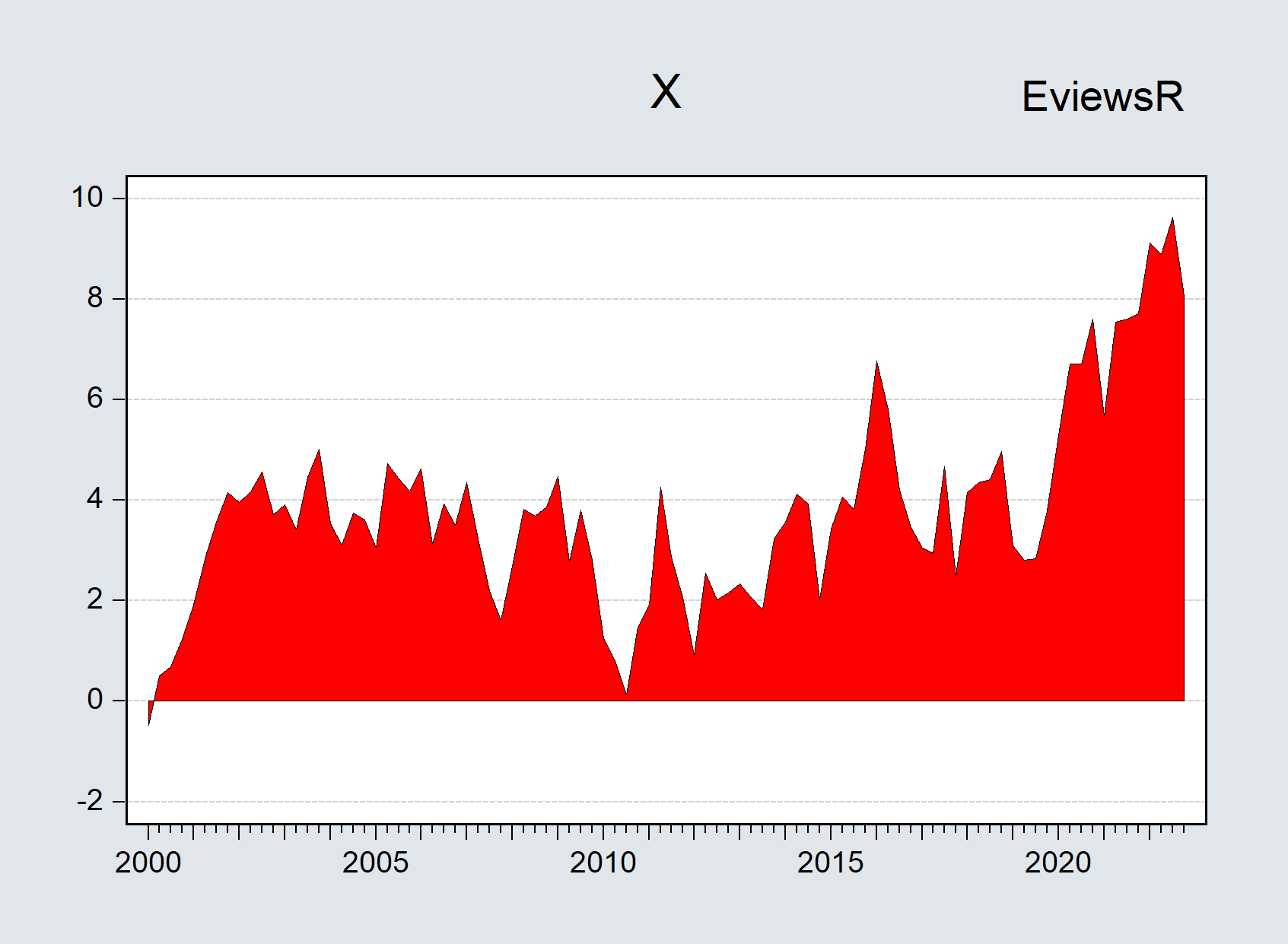Viewport: 1288px width, 944px height.
Task: Select the 2010 axis label
Action: [604, 859]
